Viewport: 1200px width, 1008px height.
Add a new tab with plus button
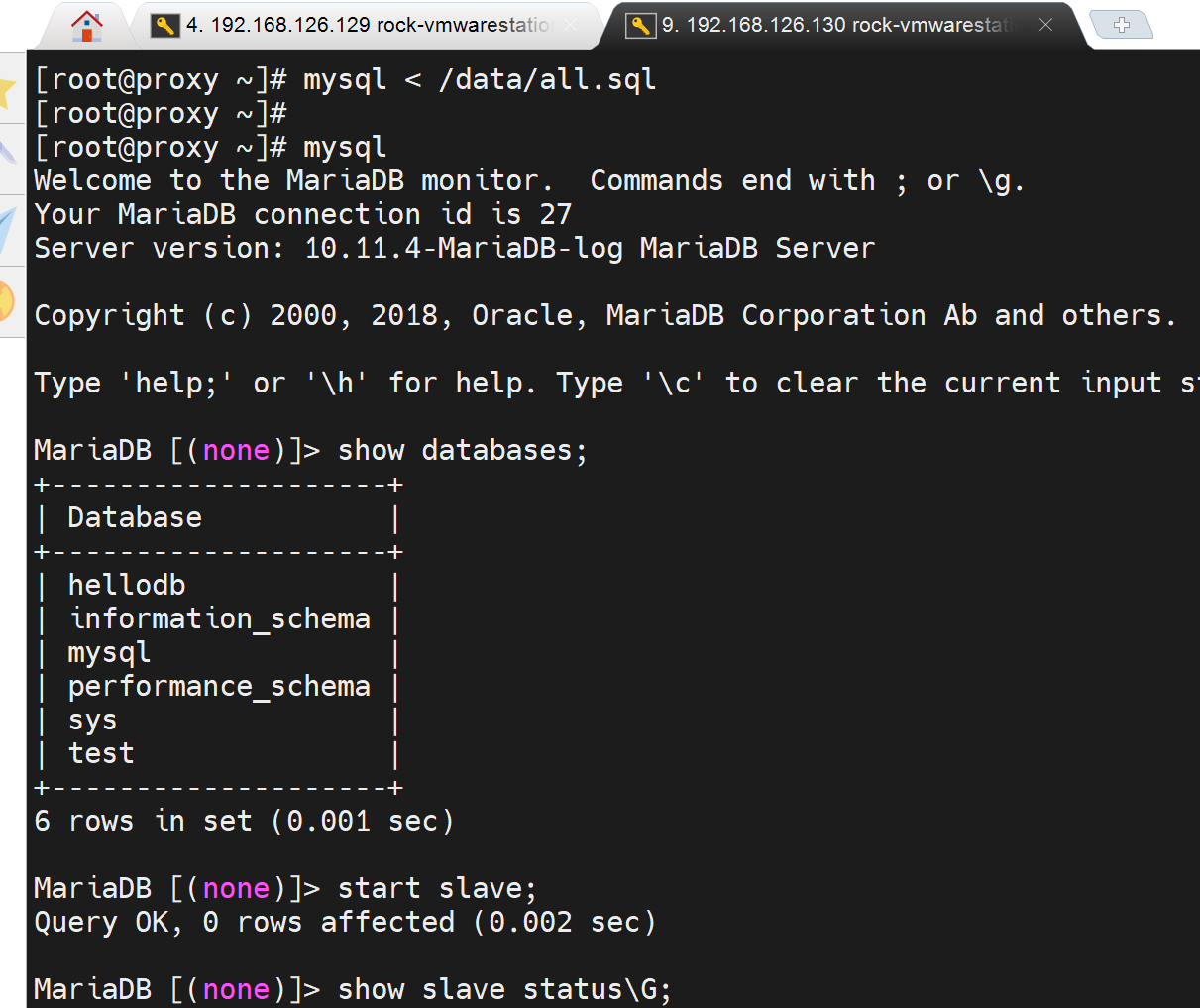pyautogui.click(x=1121, y=25)
